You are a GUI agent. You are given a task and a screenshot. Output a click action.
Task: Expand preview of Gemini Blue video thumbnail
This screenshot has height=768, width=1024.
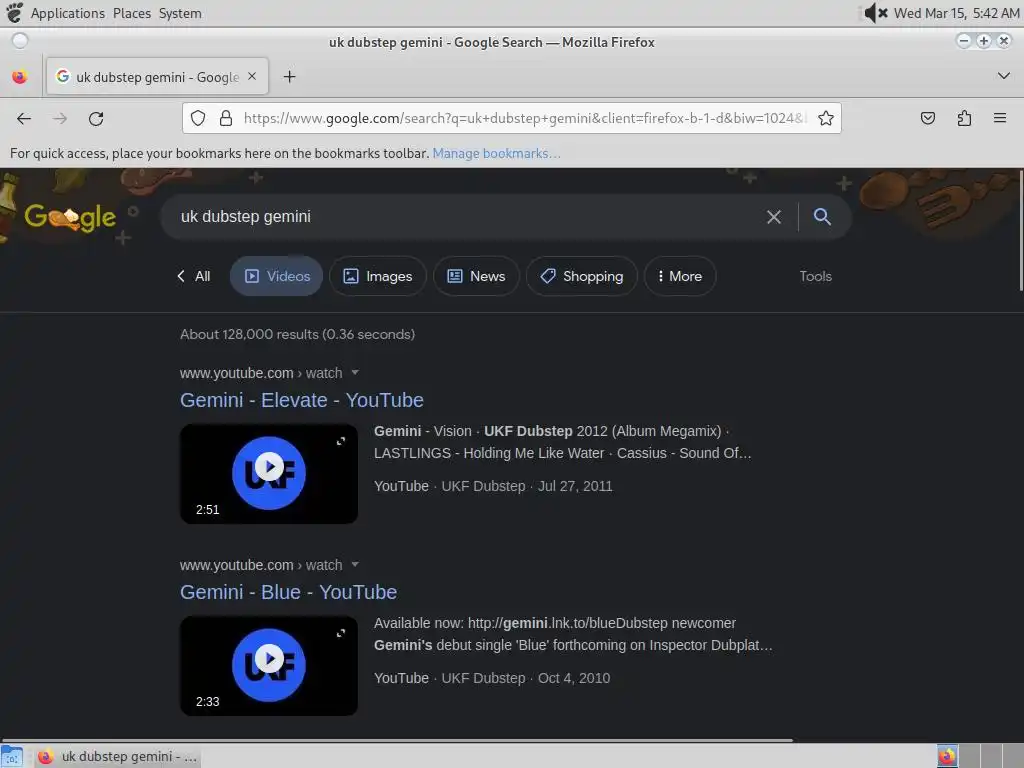click(341, 633)
